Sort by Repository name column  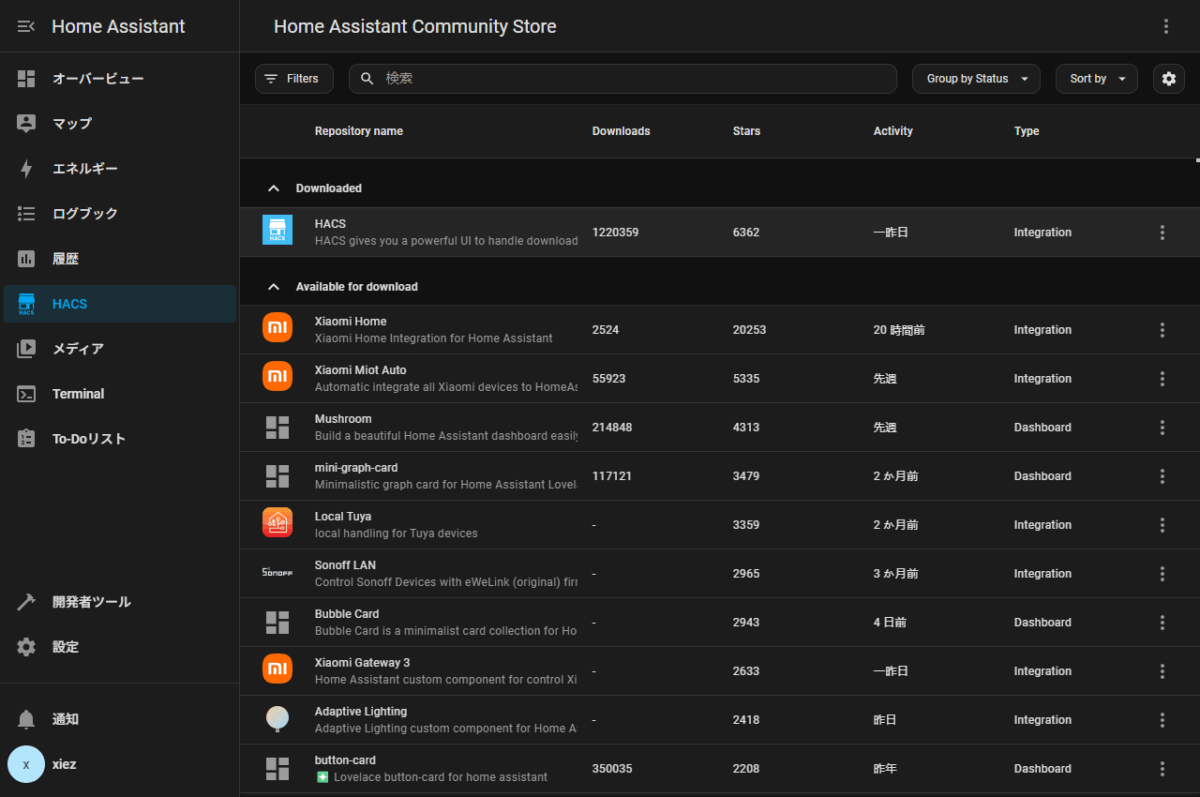click(359, 131)
